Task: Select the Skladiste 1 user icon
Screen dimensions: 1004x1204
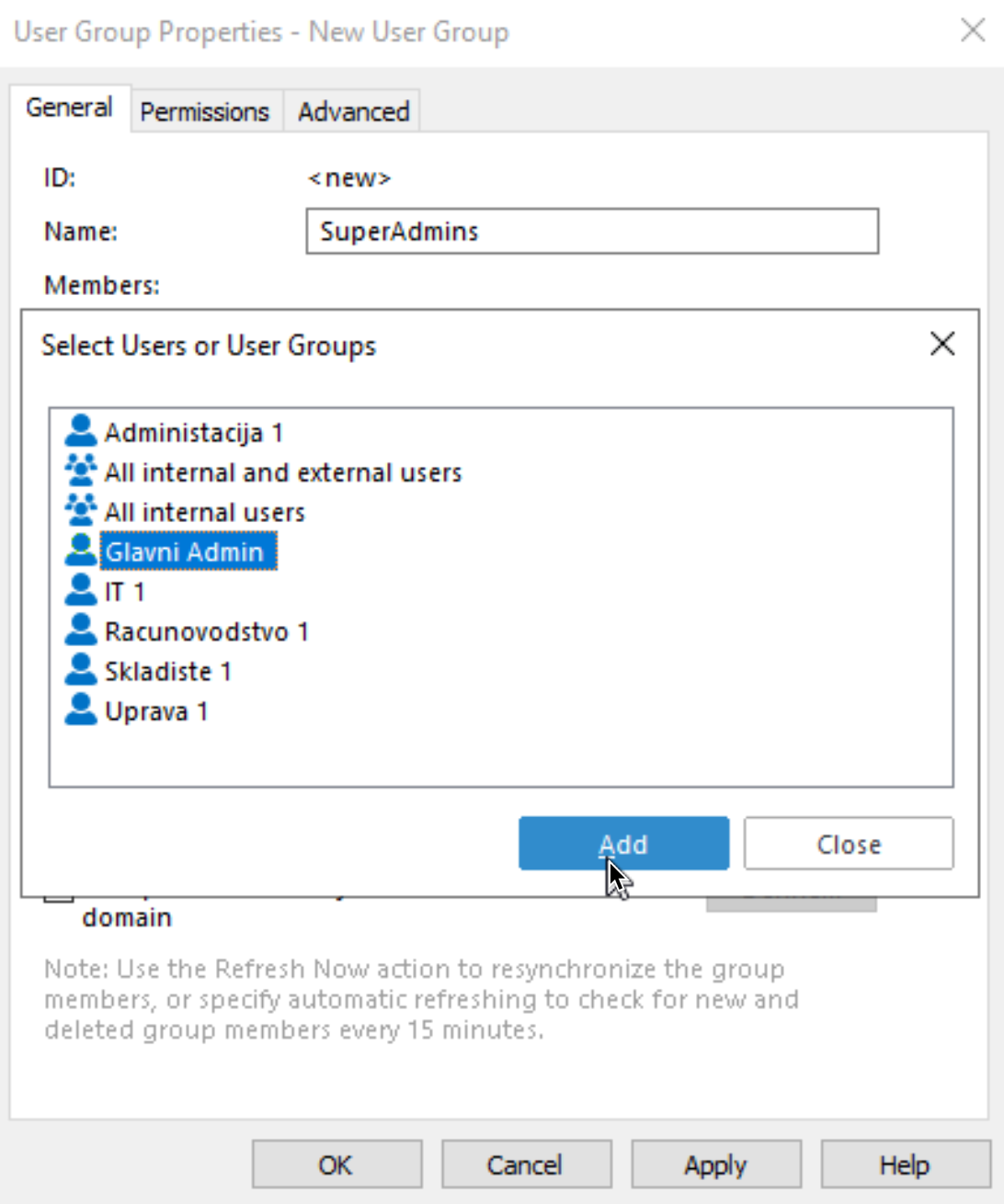Action: [81, 670]
